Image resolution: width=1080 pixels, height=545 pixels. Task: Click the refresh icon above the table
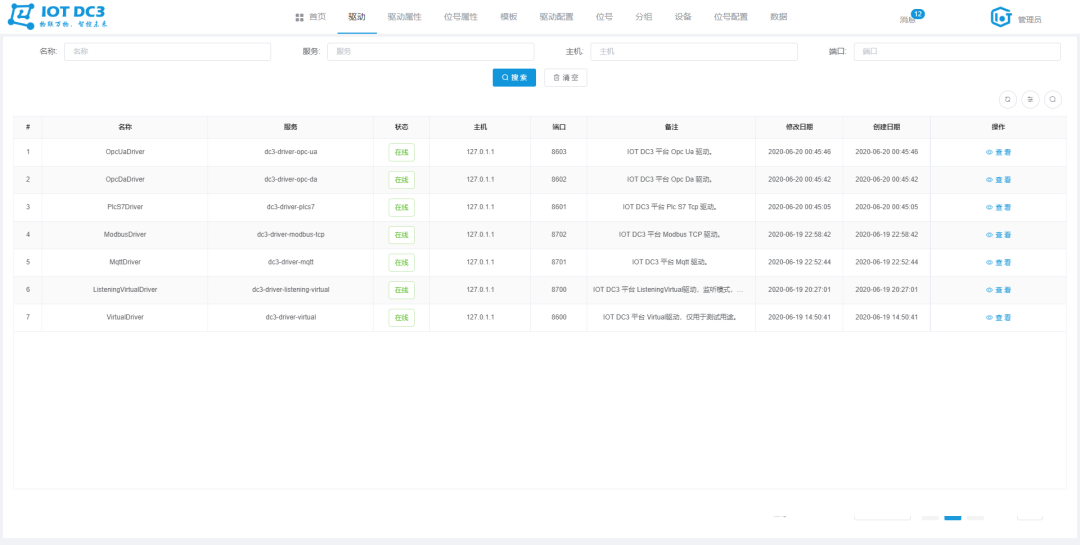point(1008,99)
